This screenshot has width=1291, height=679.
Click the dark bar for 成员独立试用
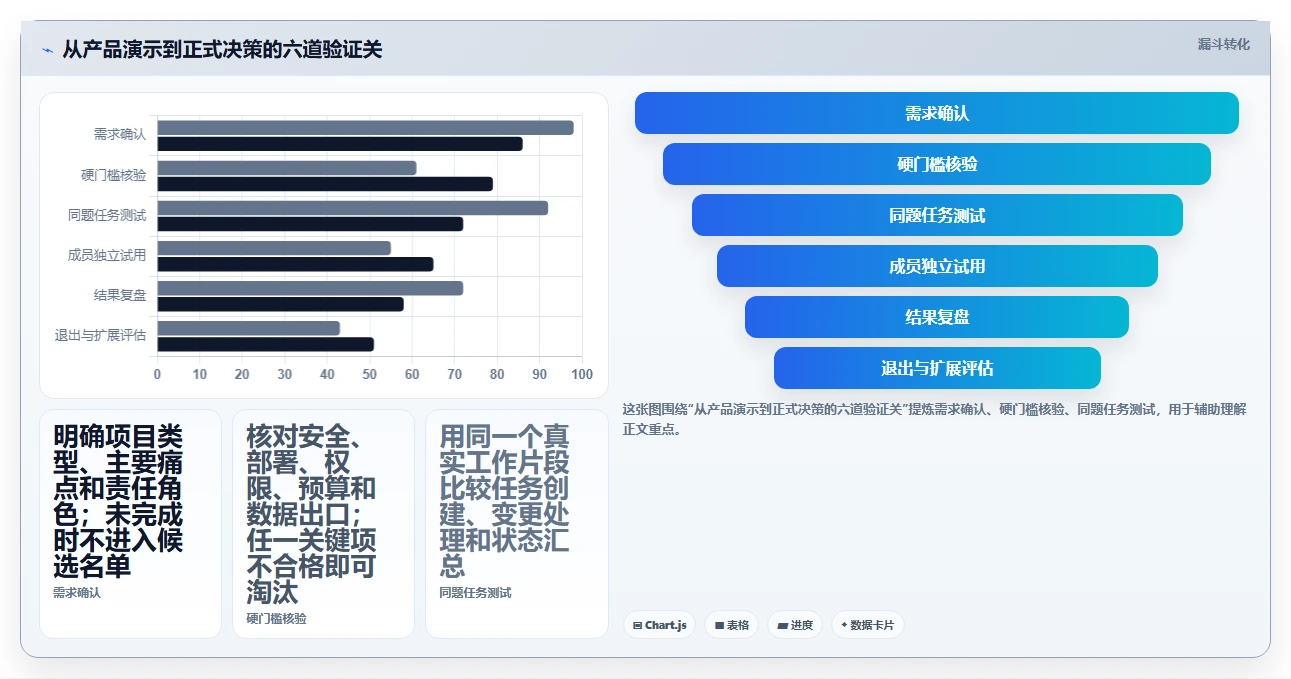pyautogui.click(x=295, y=264)
